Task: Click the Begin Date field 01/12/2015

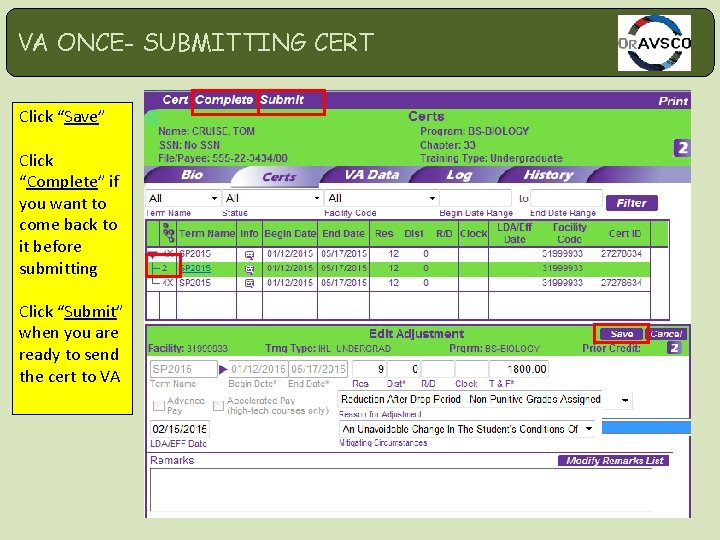Action: [x=259, y=369]
